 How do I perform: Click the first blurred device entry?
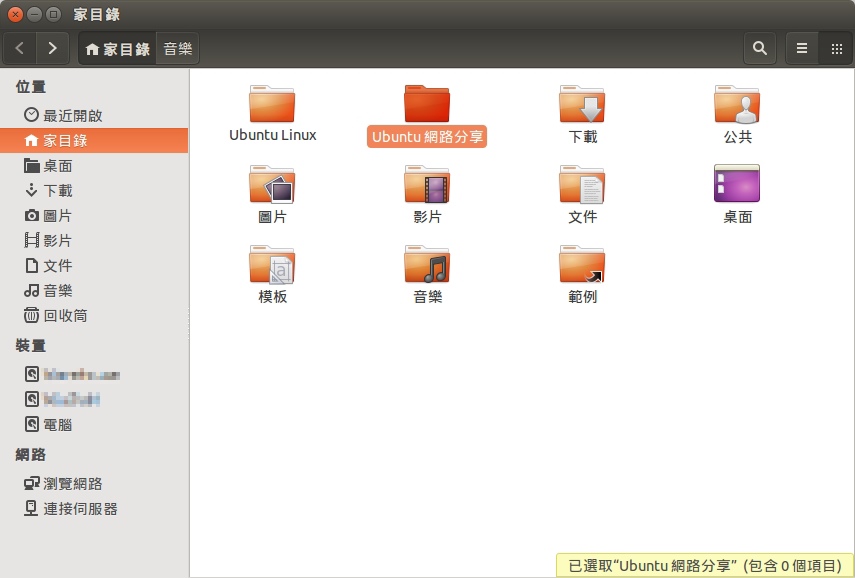[x=82, y=375]
